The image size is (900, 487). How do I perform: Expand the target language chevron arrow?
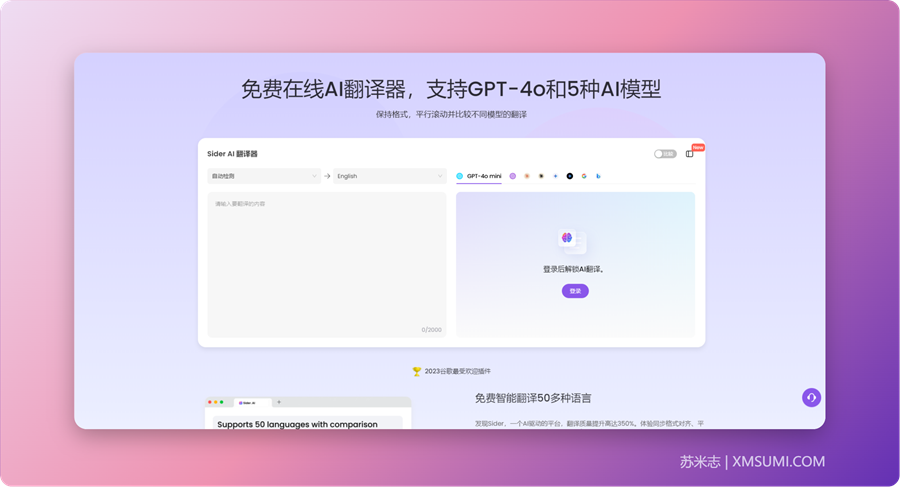pos(440,176)
